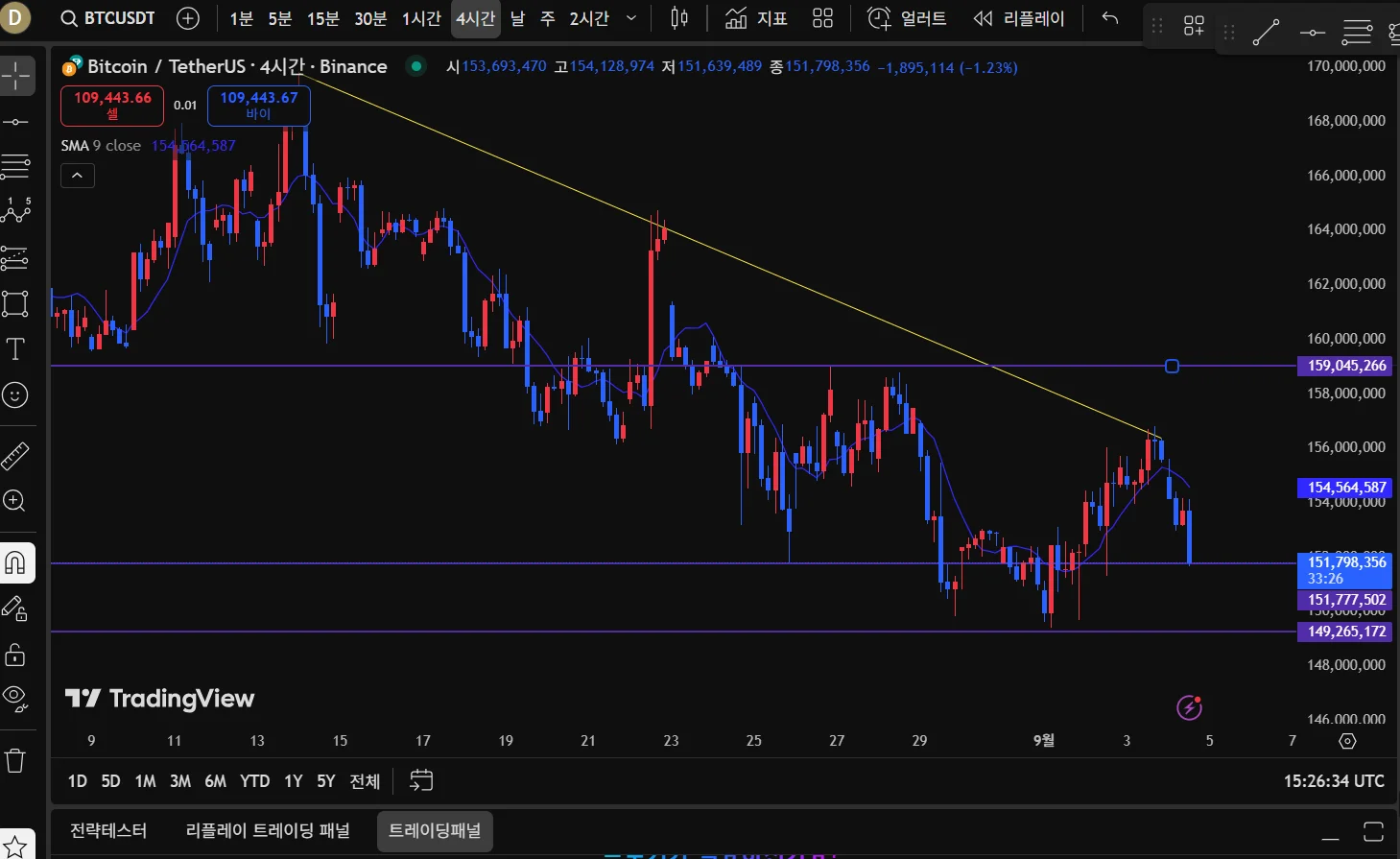Image resolution: width=1400 pixels, height=859 pixels.
Task: Click the undo arrow
Action: (1110, 18)
